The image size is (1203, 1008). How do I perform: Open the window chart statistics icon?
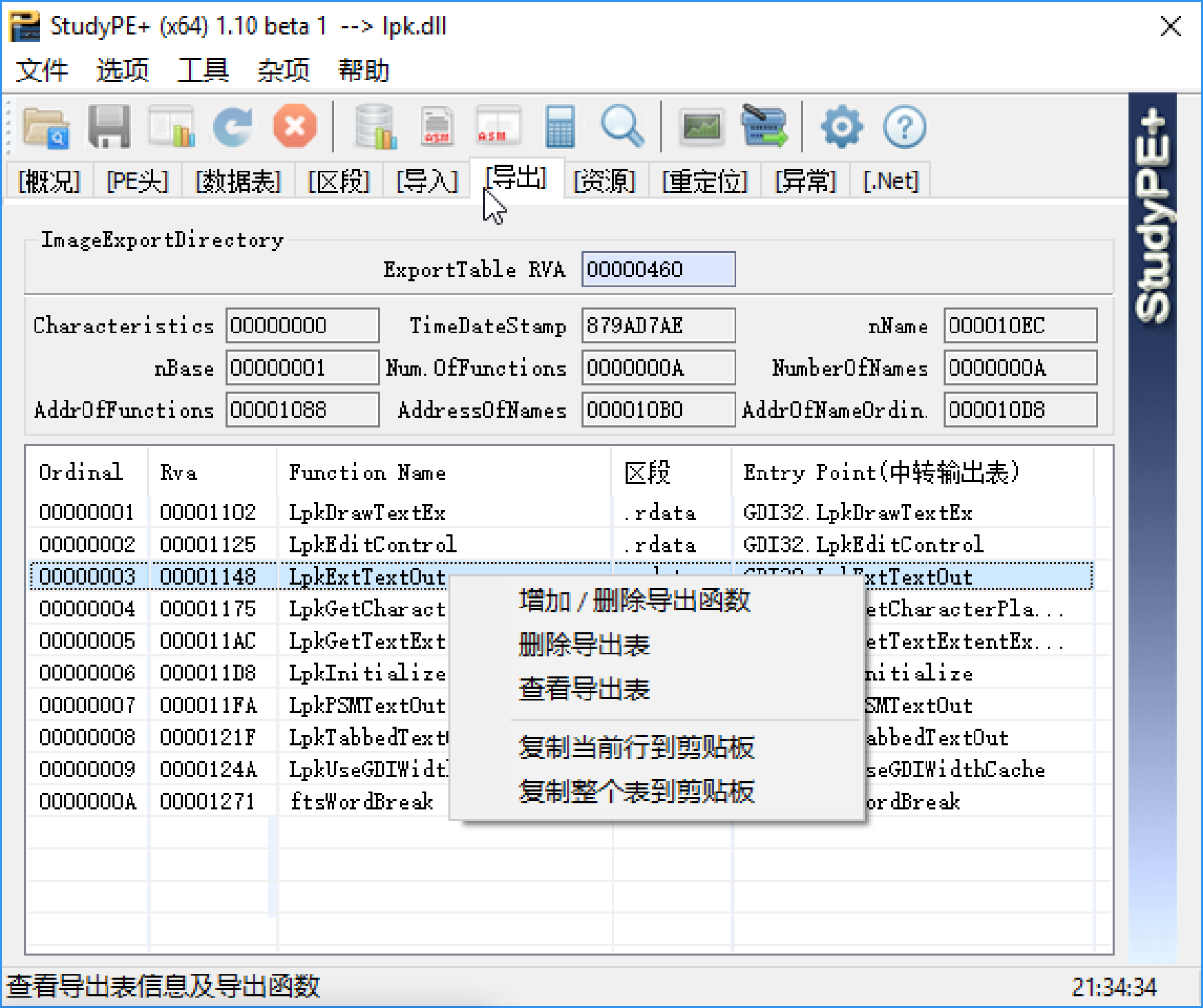[x=171, y=127]
